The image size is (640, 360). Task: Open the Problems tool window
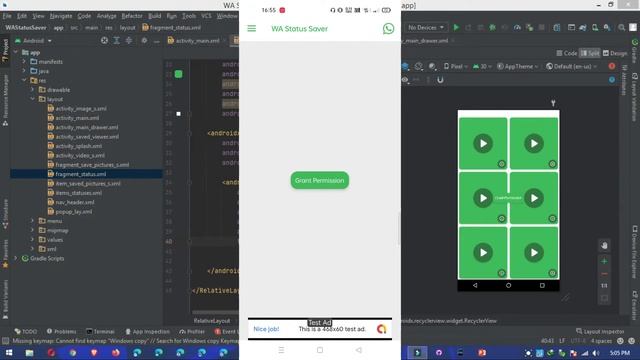click(61, 331)
